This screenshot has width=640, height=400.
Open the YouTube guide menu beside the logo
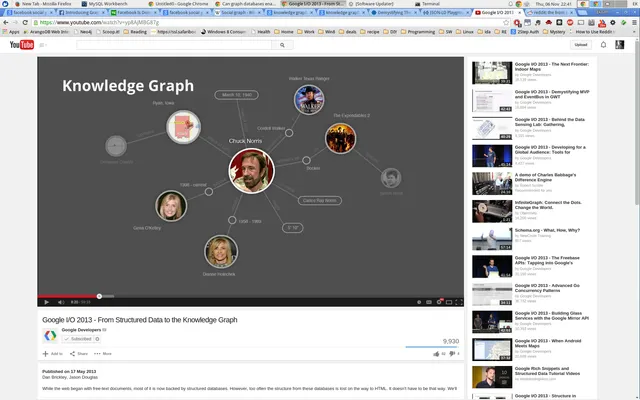pyautogui.click(x=42, y=45)
